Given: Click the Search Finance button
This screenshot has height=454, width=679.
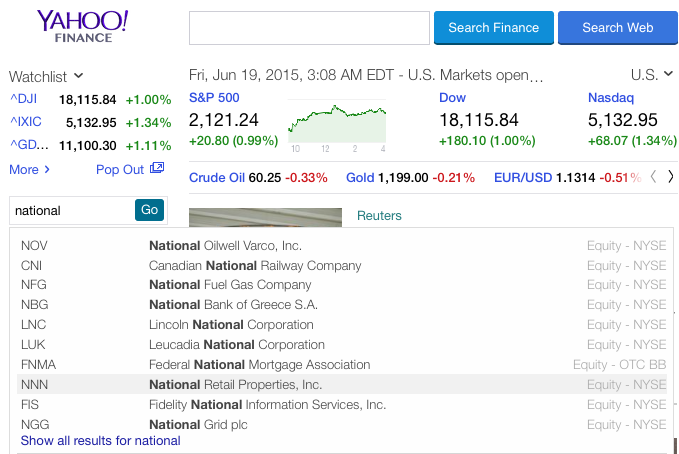Looking at the screenshot, I should pyautogui.click(x=493, y=28).
